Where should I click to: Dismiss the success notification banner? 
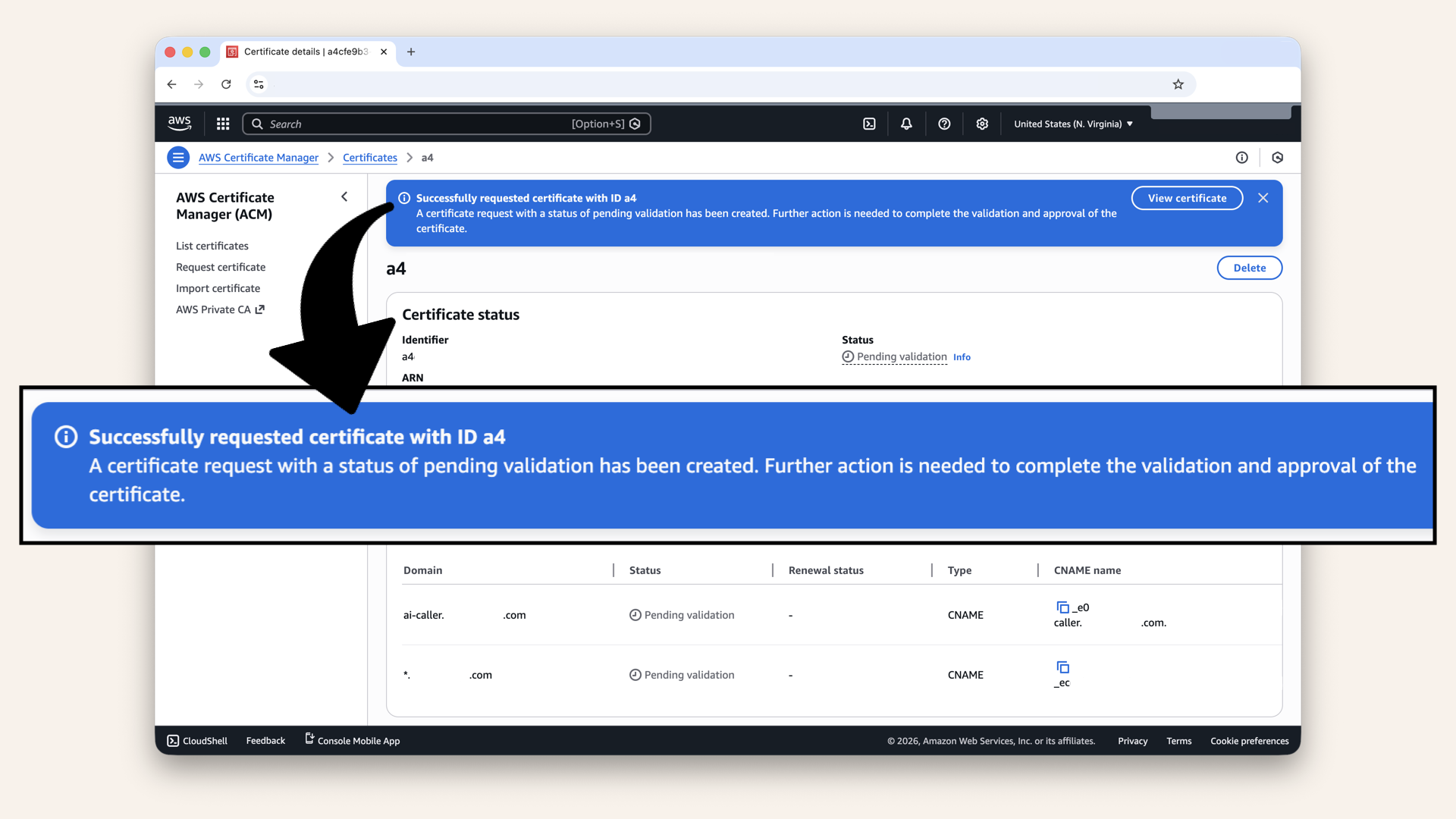pos(1263,198)
